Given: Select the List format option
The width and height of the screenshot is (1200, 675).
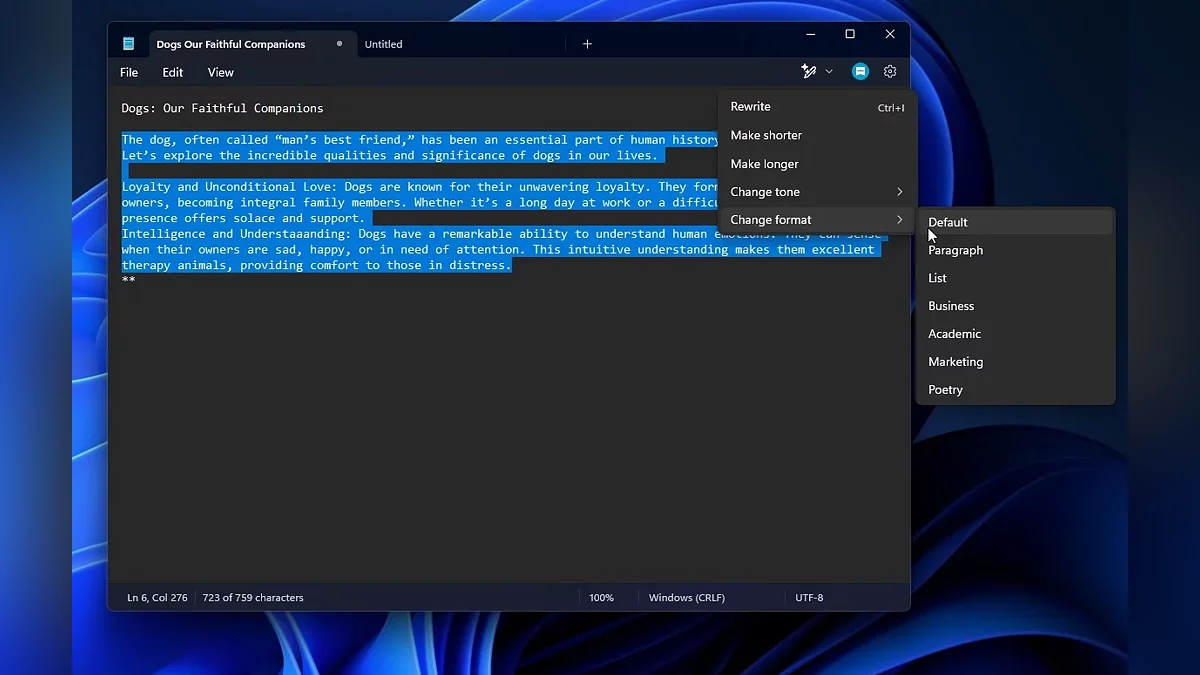Looking at the screenshot, I should pyautogui.click(x=937, y=278).
